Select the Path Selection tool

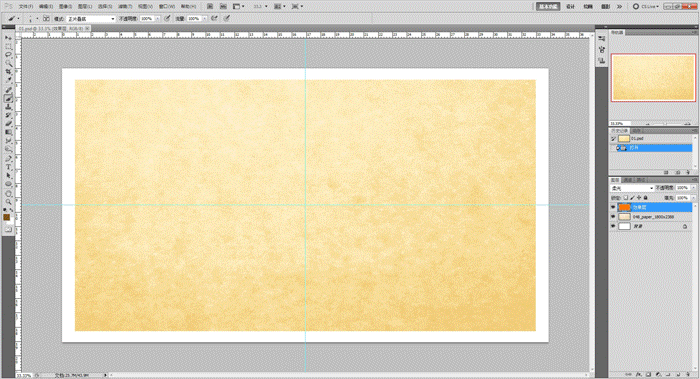point(8,175)
